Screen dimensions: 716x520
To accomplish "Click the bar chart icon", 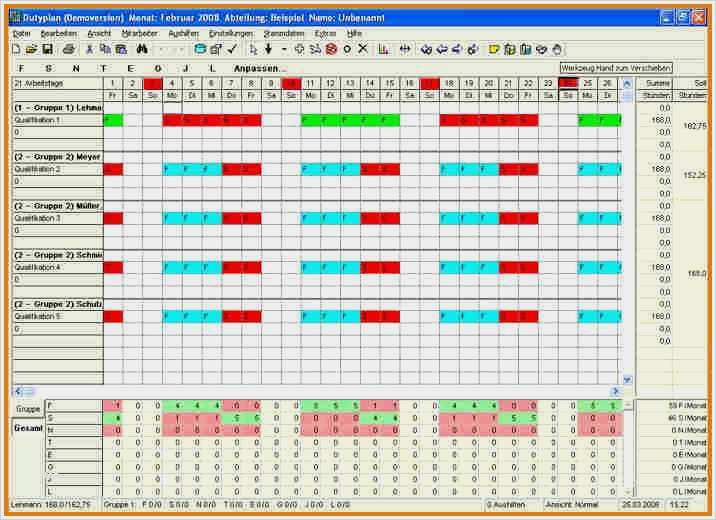I will 383,49.
